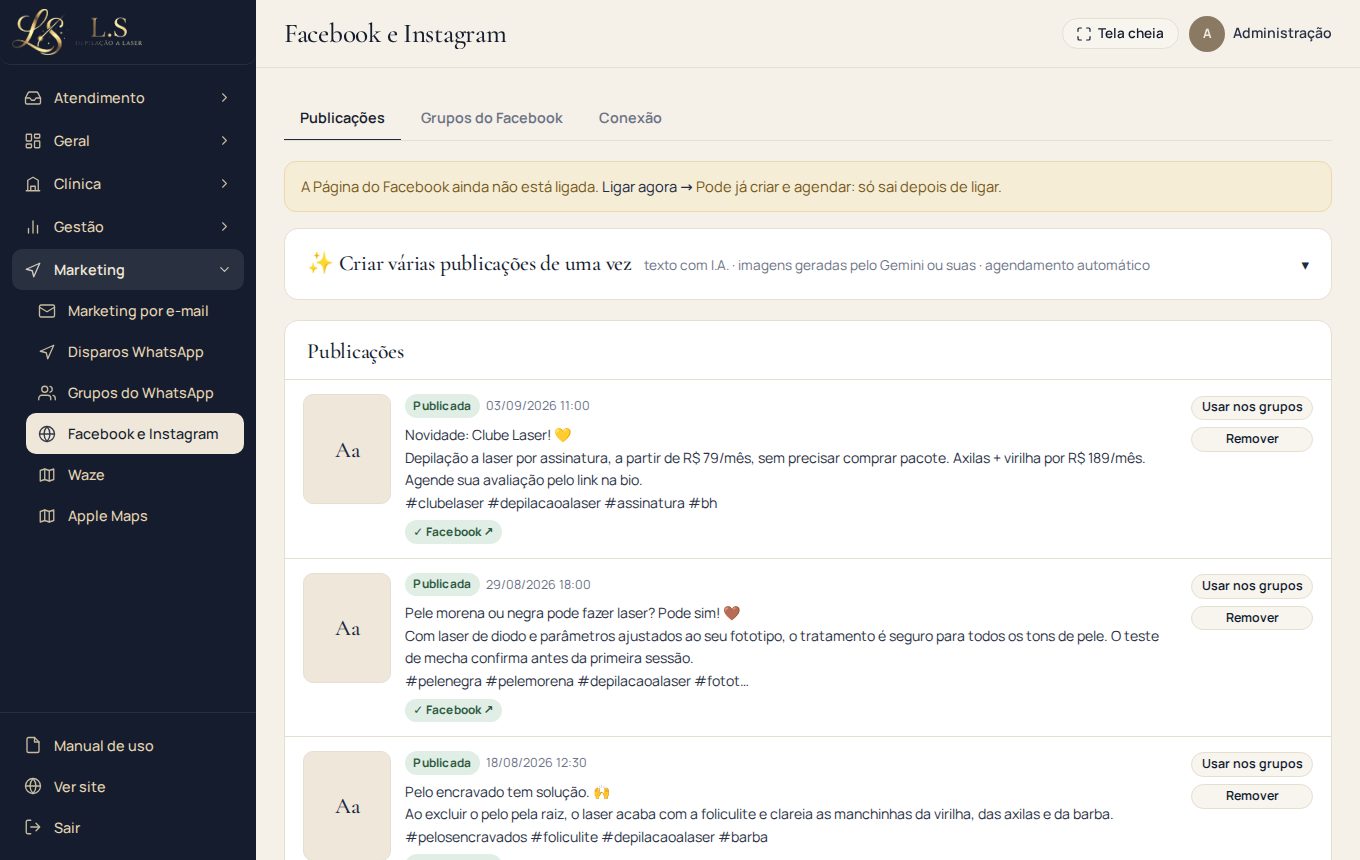This screenshot has width=1360, height=860.
Task: Click the Administração avatar circle
Action: pyautogui.click(x=1207, y=34)
